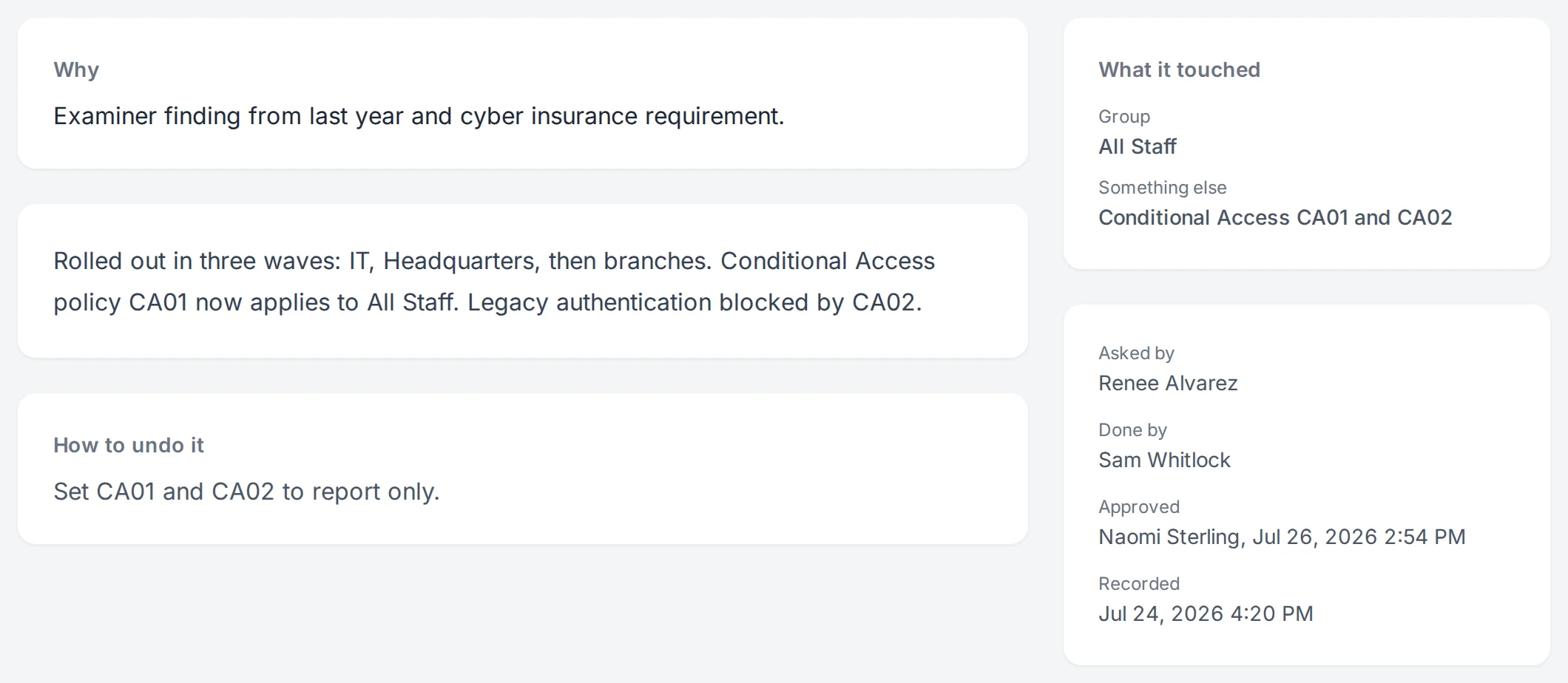Click the cyber insurance requirement text
The width and height of the screenshot is (1568, 683).
(622, 116)
